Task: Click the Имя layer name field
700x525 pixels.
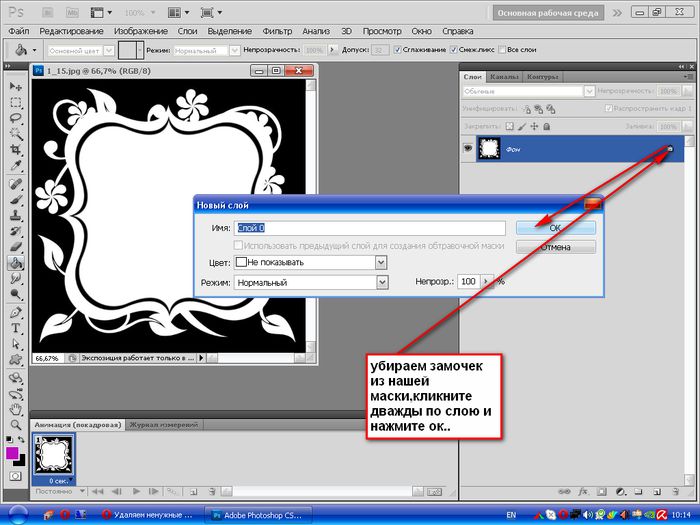Action: 368,228
